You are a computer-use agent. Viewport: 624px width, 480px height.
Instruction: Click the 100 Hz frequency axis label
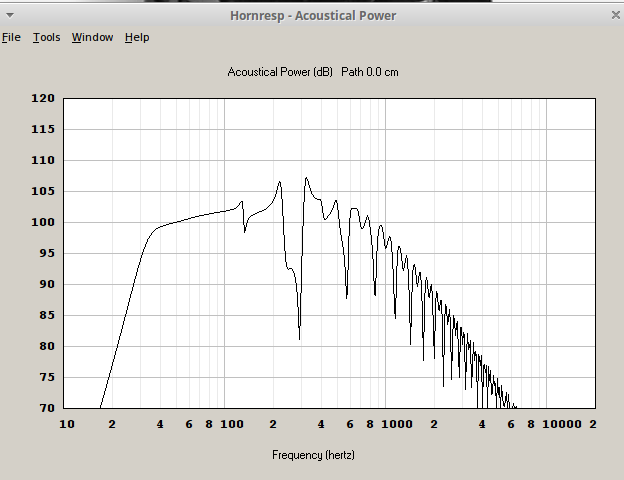click(232, 424)
